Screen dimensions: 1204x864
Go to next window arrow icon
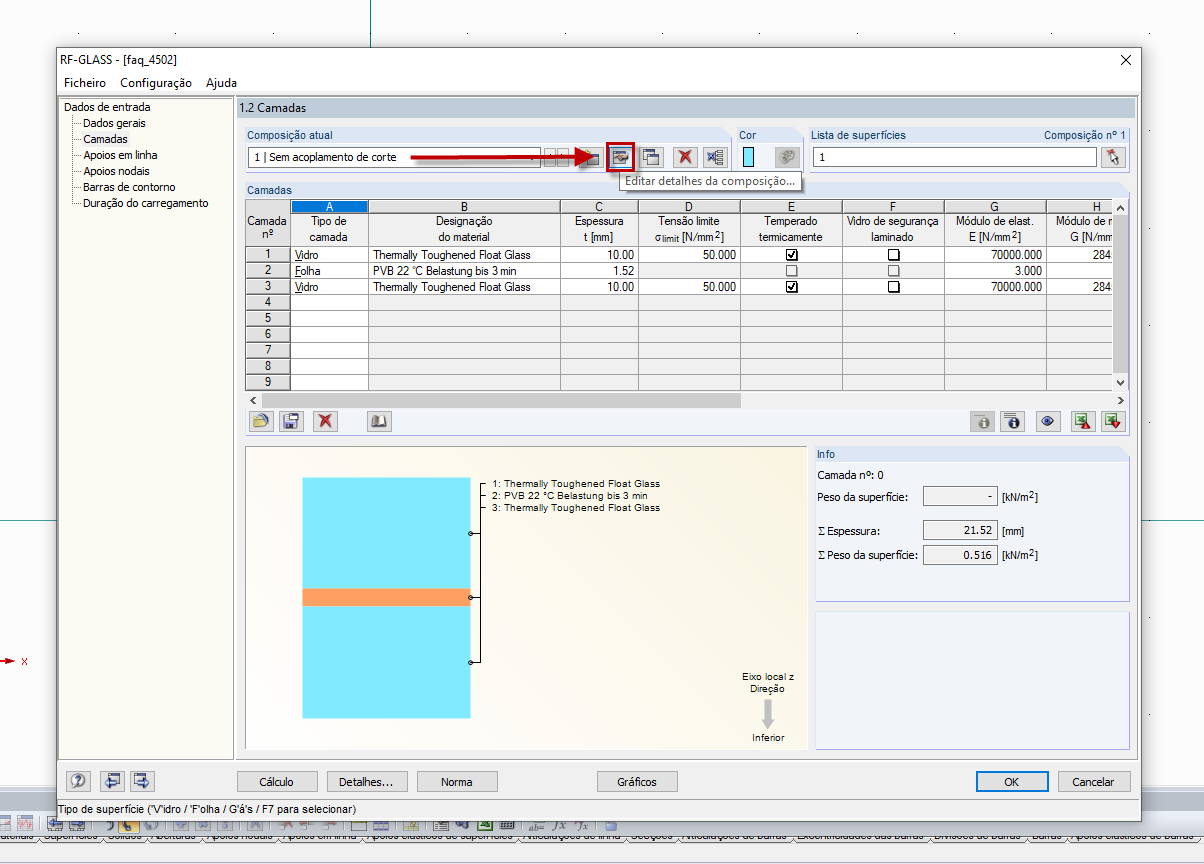[x=143, y=781]
